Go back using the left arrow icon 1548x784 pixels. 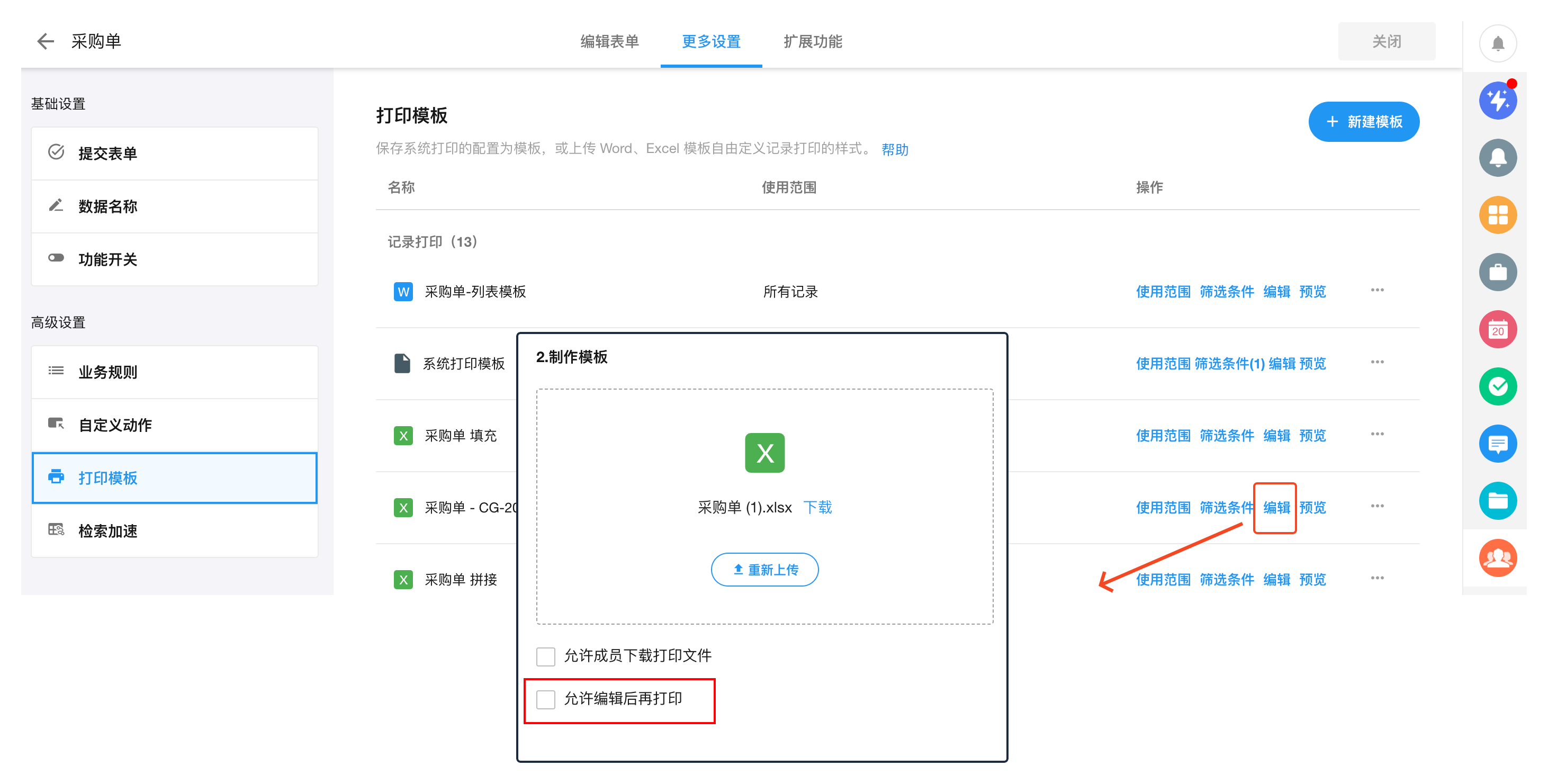click(45, 41)
